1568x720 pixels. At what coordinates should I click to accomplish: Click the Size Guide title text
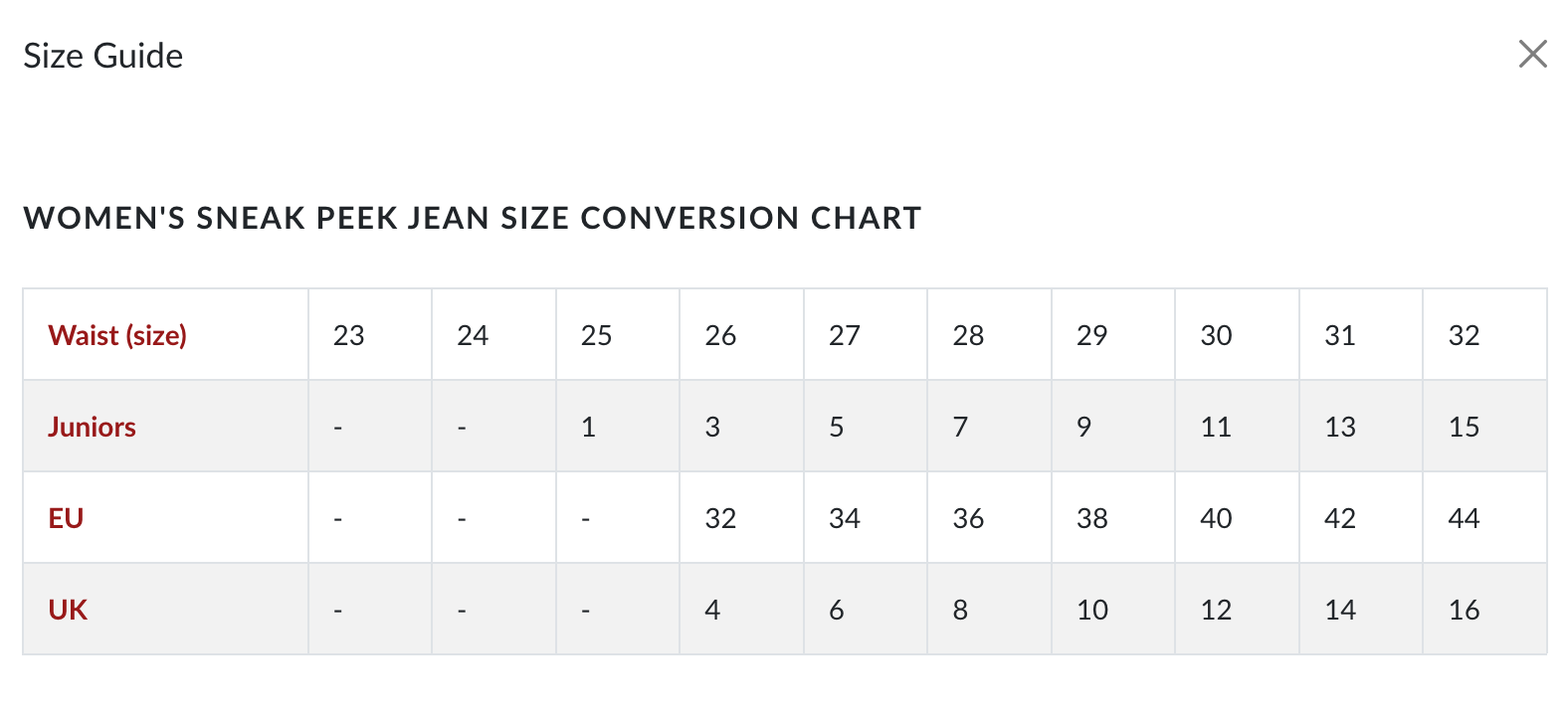pos(103,56)
